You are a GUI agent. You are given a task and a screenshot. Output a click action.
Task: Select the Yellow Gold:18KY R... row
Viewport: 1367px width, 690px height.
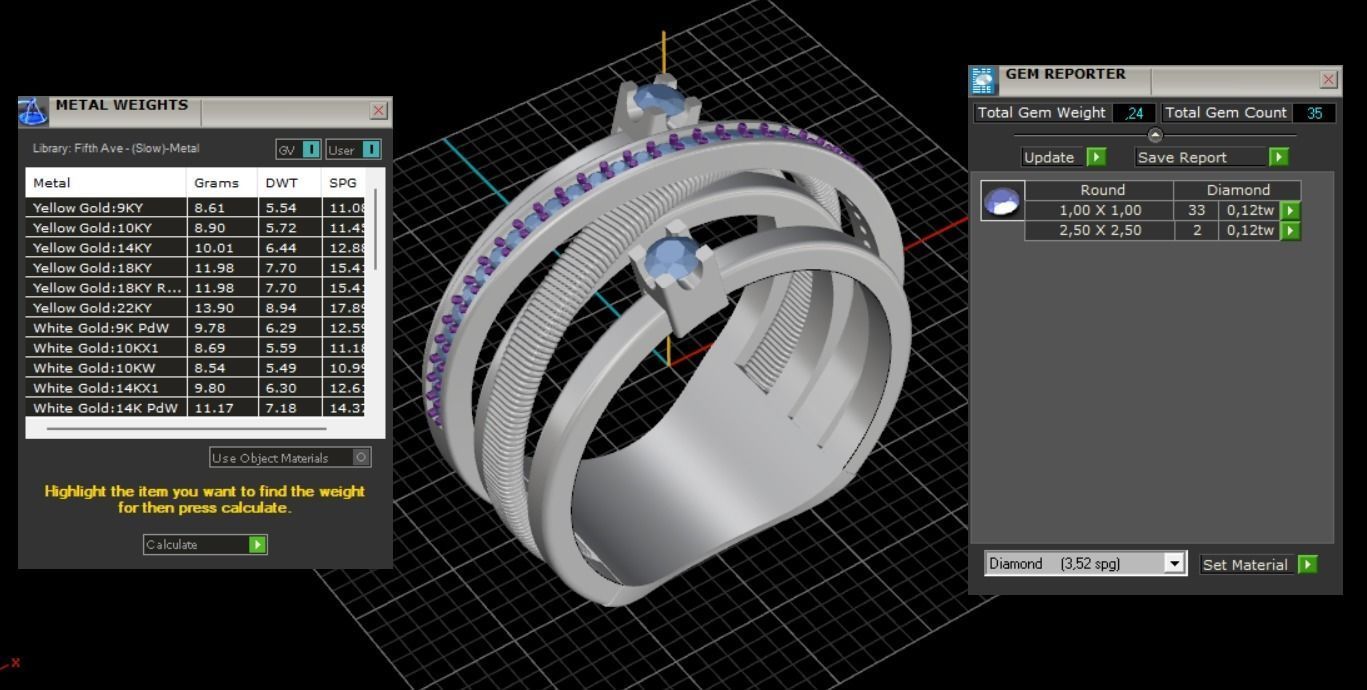click(196, 288)
